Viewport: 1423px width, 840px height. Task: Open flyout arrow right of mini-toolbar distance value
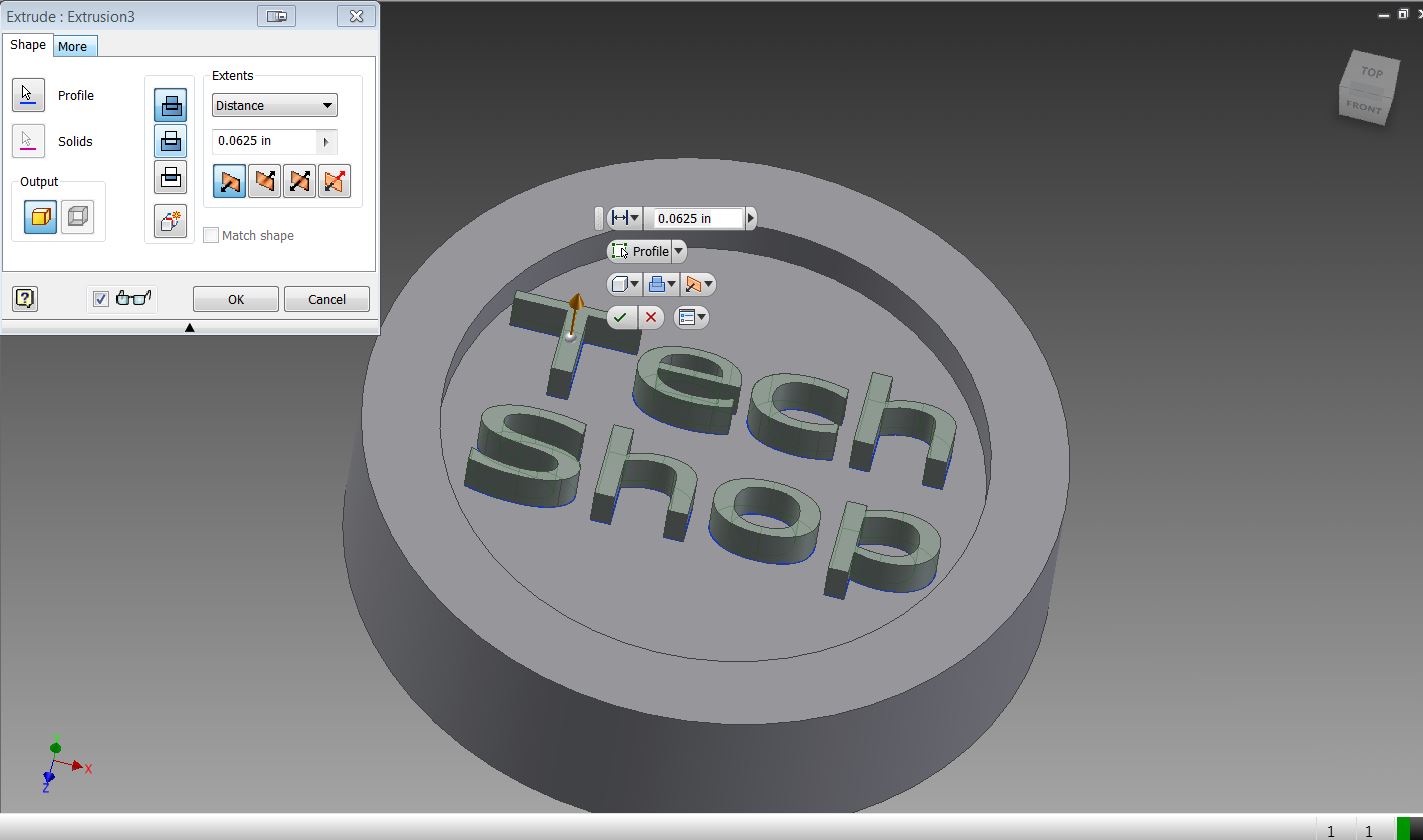(751, 218)
